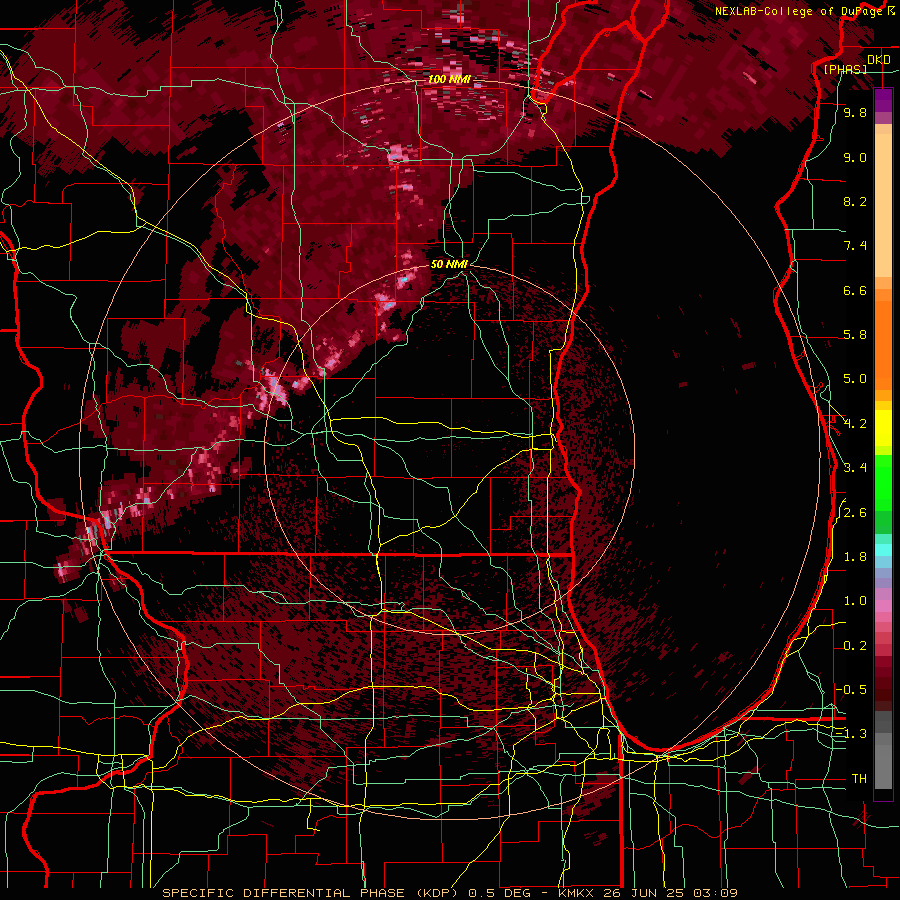This screenshot has height=900, width=900.
Task: Click the 1.8 value on color scale
Action: 855,557
